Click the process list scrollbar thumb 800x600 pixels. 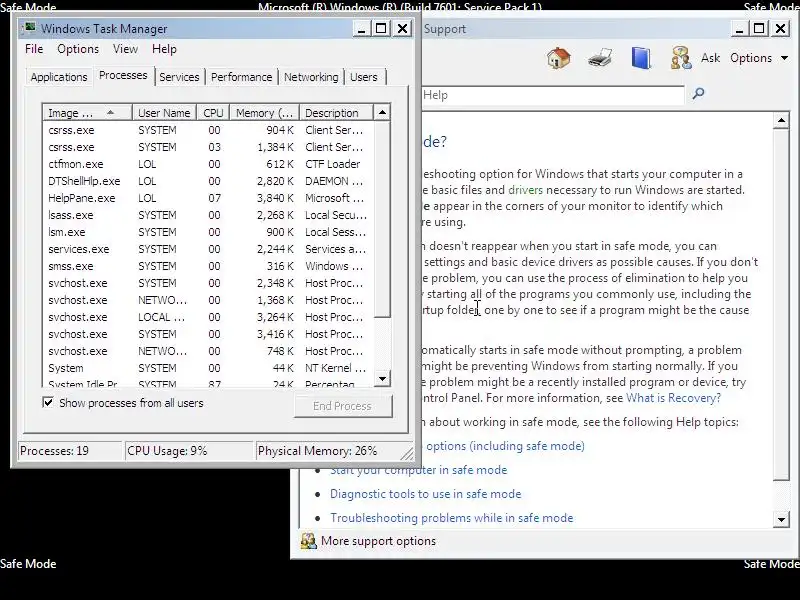[382, 219]
